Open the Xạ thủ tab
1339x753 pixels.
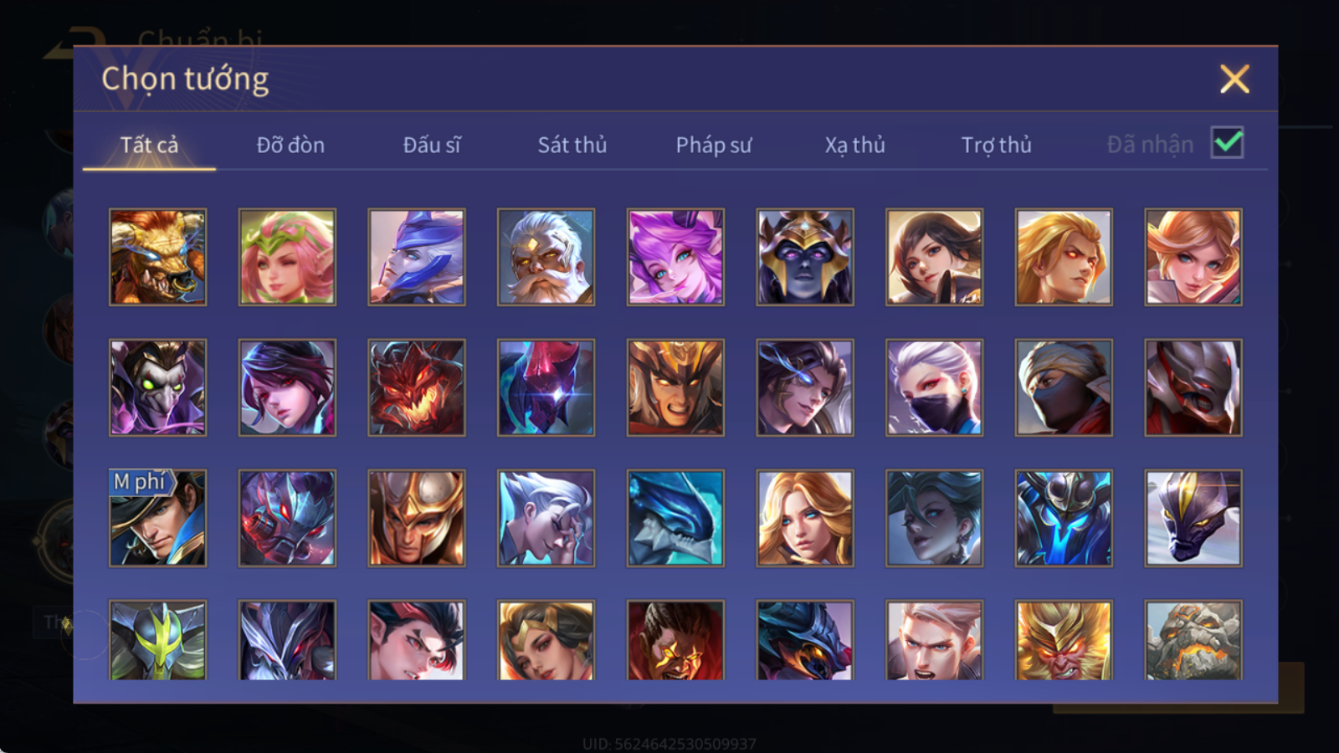[x=855, y=145]
